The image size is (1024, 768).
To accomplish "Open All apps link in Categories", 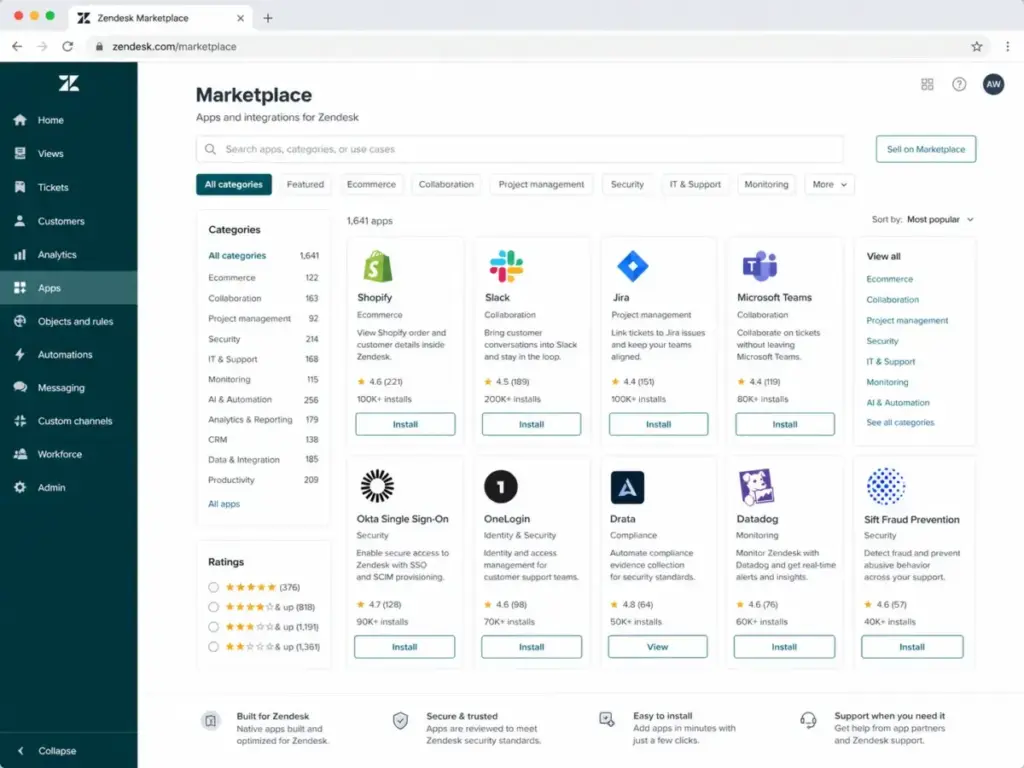I will click(x=224, y=504).
